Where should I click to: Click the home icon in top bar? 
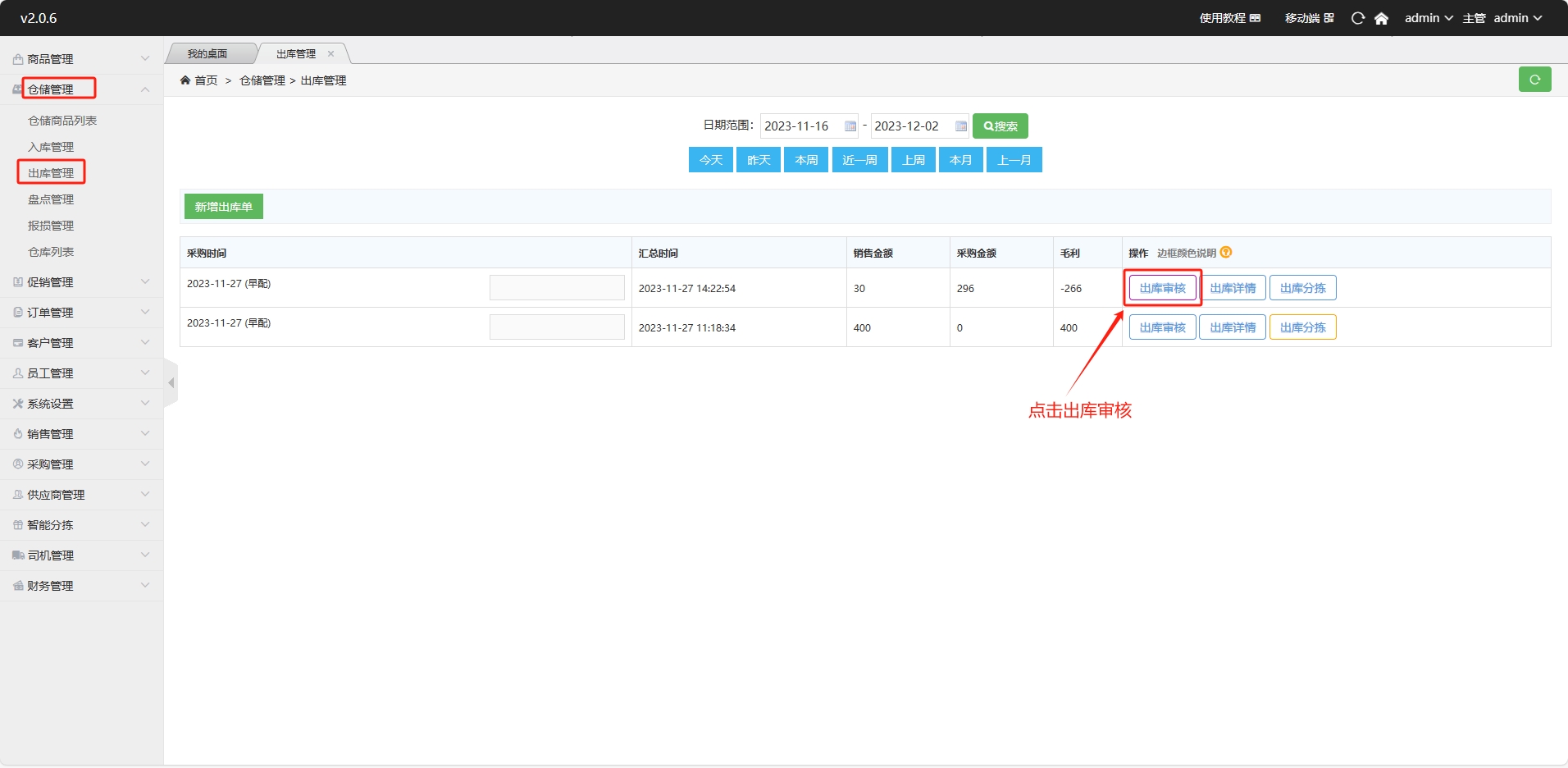pos(1381,18)
